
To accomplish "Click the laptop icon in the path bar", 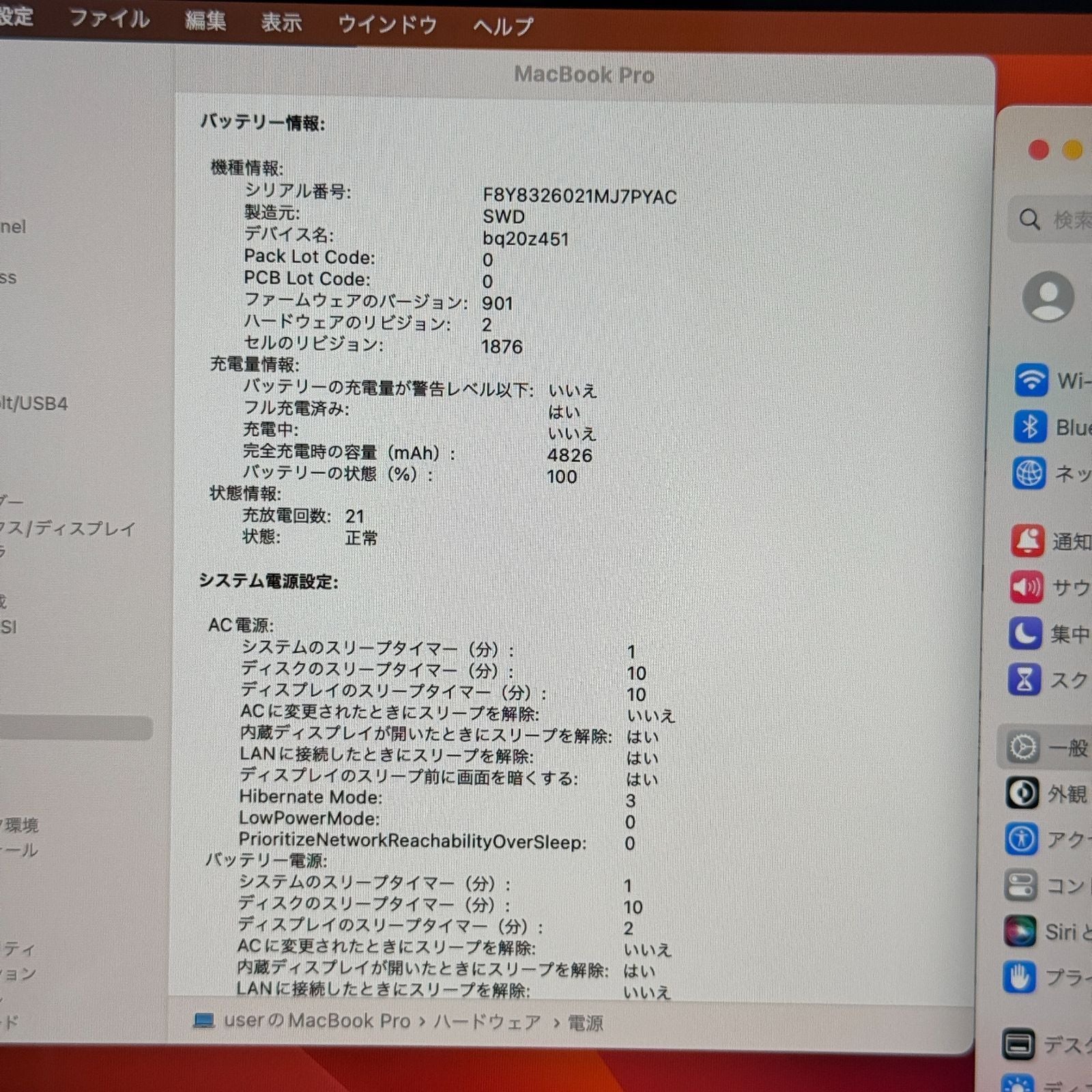I will coord(204,1020).
